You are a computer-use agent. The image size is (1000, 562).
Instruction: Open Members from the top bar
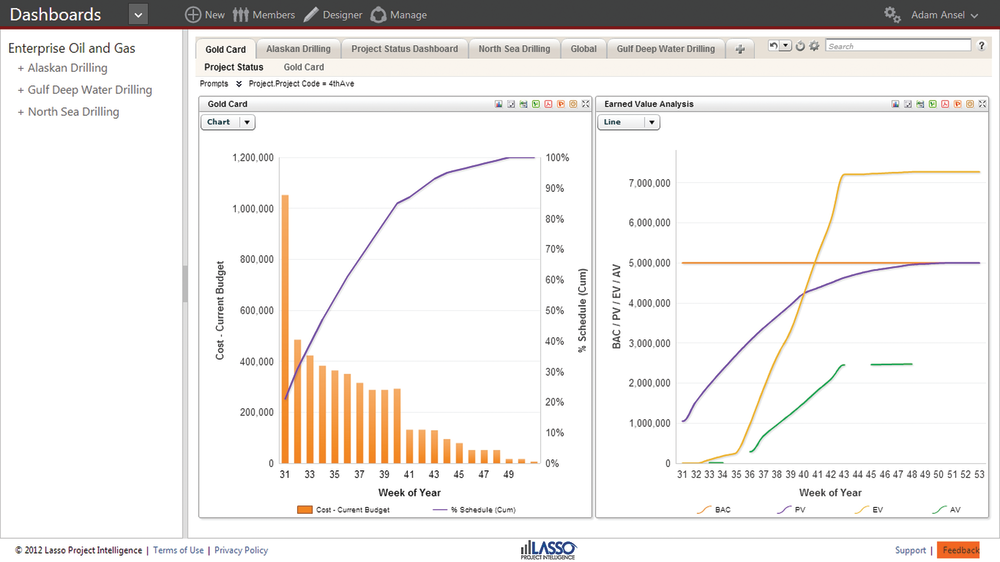tap(263, 15)
